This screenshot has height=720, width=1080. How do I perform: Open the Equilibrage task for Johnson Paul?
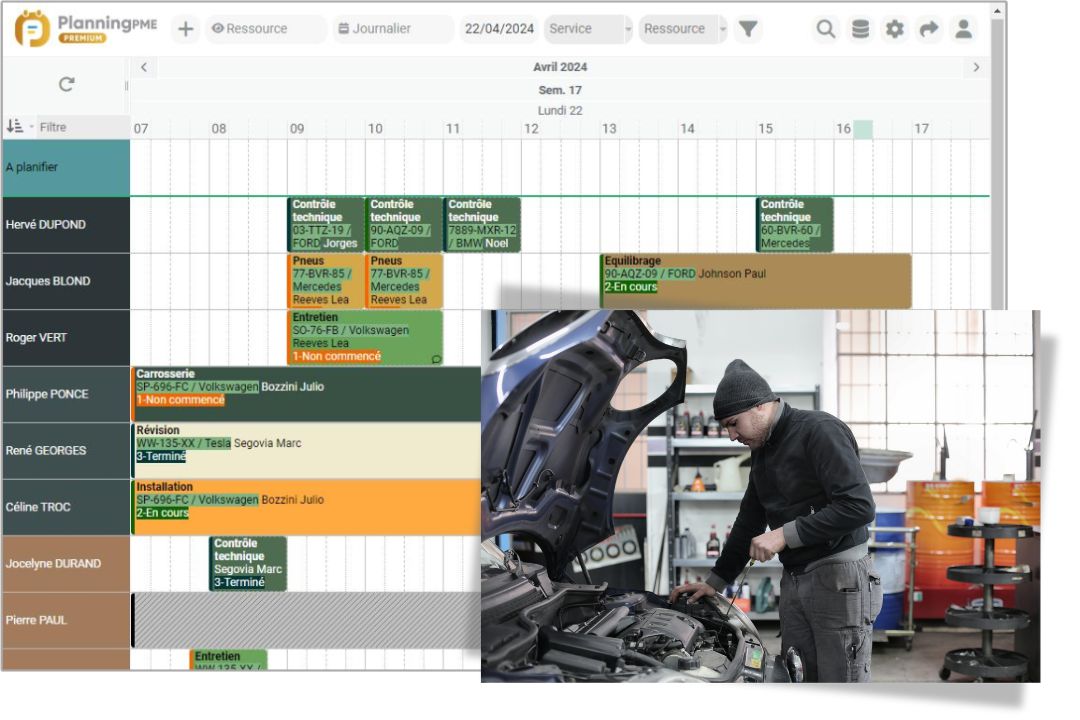coord(756,281)
